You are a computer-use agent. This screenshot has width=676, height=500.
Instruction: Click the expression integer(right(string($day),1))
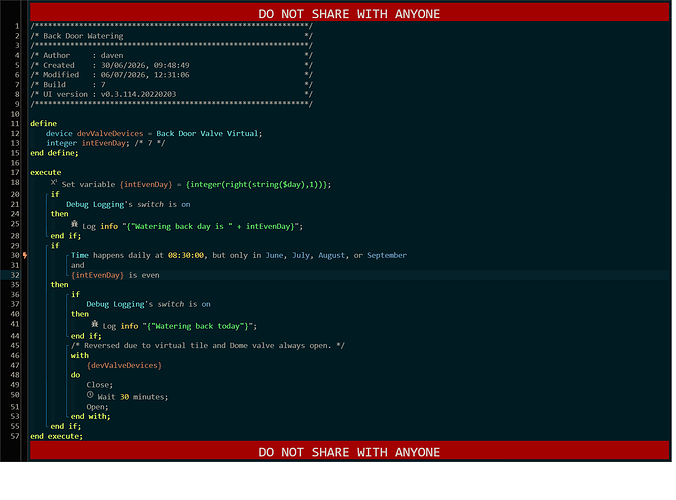[x=257, y=184]
